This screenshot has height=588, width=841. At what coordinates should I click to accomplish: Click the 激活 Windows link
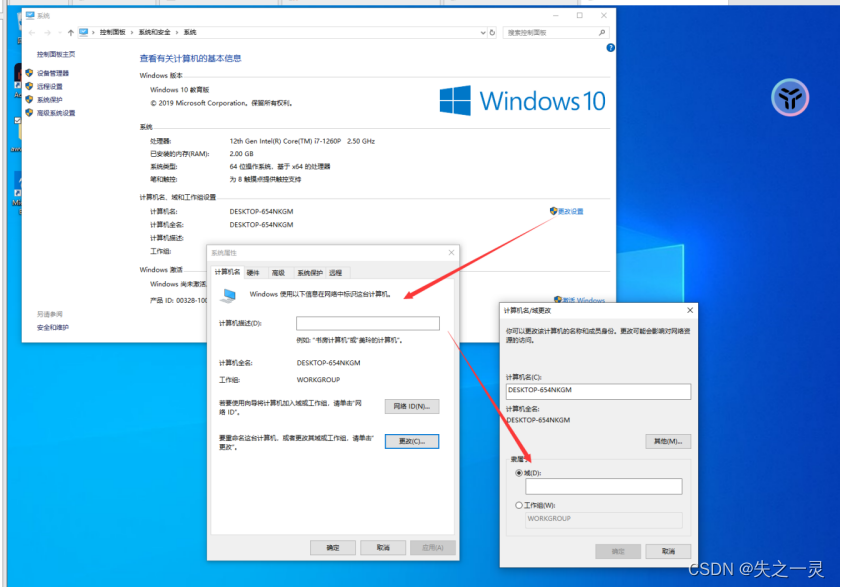pos(584,300)
